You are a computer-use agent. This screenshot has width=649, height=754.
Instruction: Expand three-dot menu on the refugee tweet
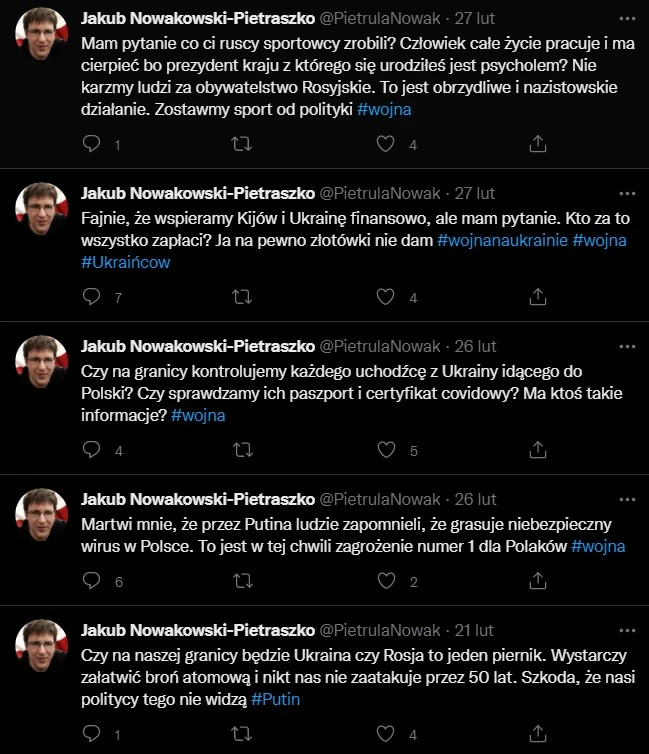click(x=627, y=346)
